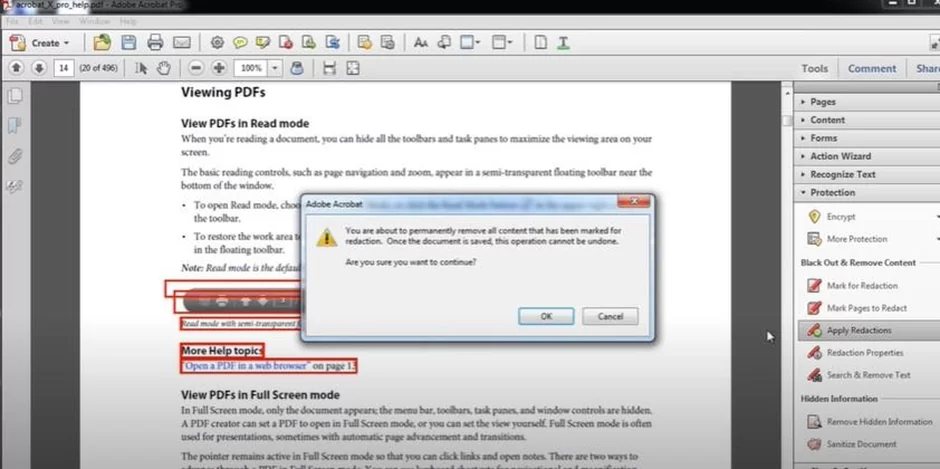Click the page number field showing 14
The image size is (940, 469).
(64, 68)
